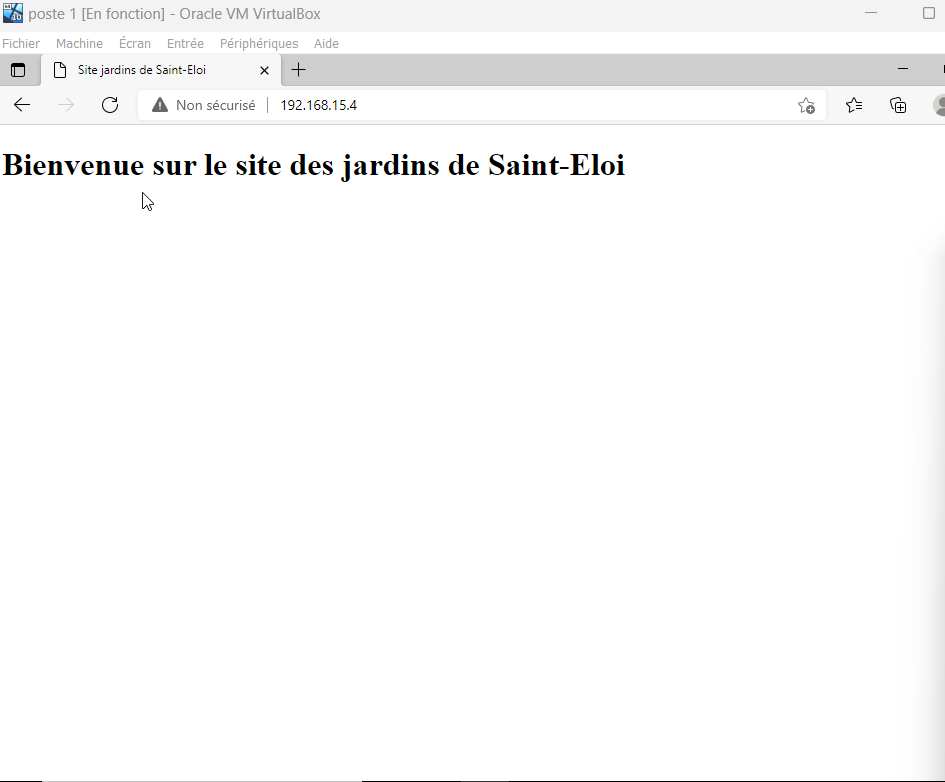
Task: Open the Machine menu
Action: click(x=79, y=44)
